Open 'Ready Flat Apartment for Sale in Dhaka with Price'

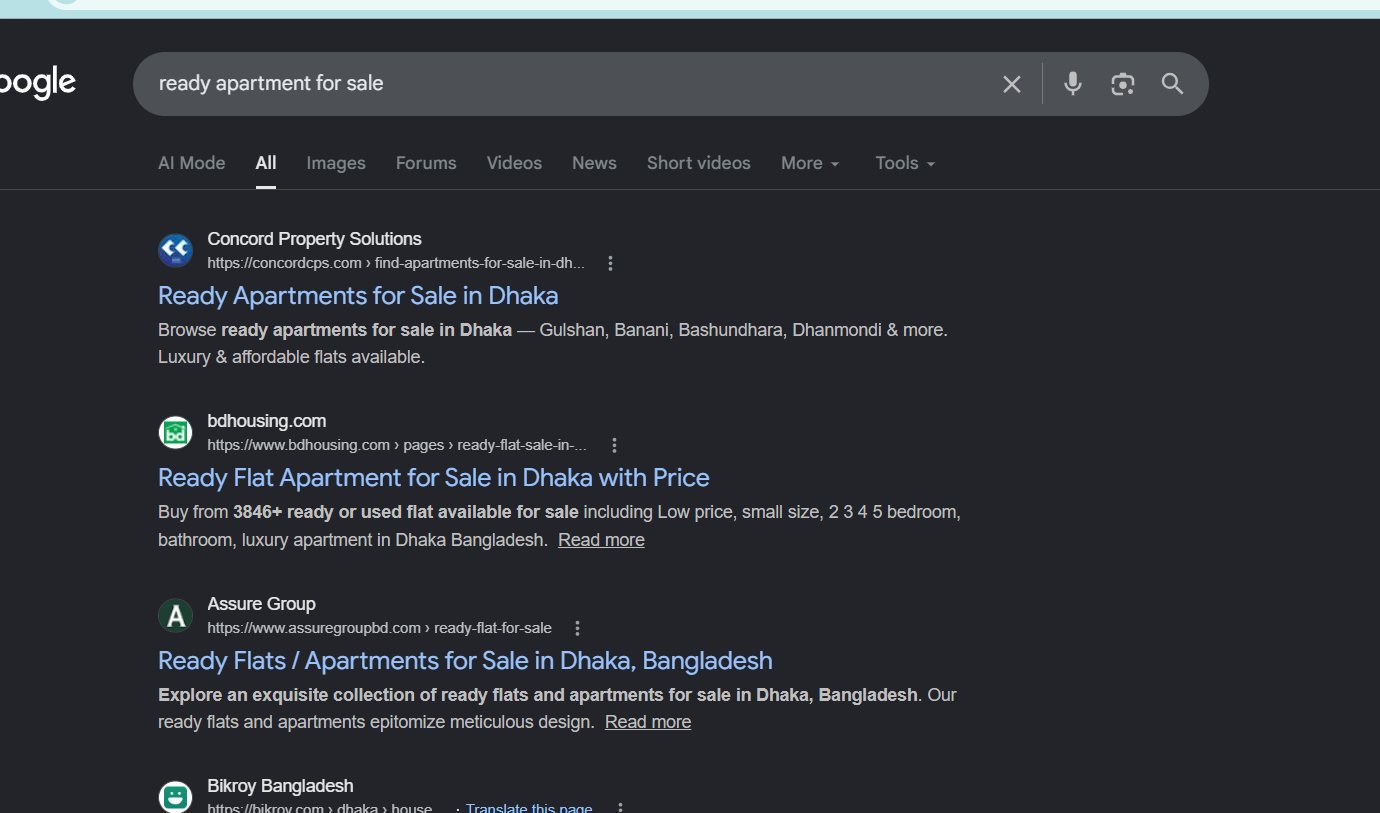click(434, 478)
